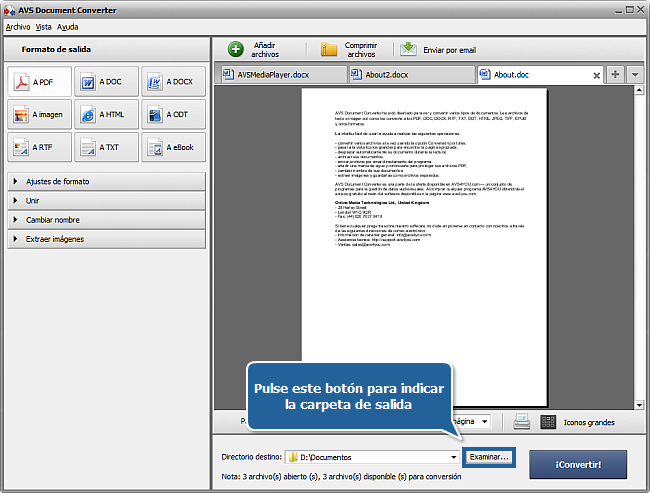The height and width of the screenshot is (493, 650).
Task: Open the Vista menu
Action: tap(44, 27)
